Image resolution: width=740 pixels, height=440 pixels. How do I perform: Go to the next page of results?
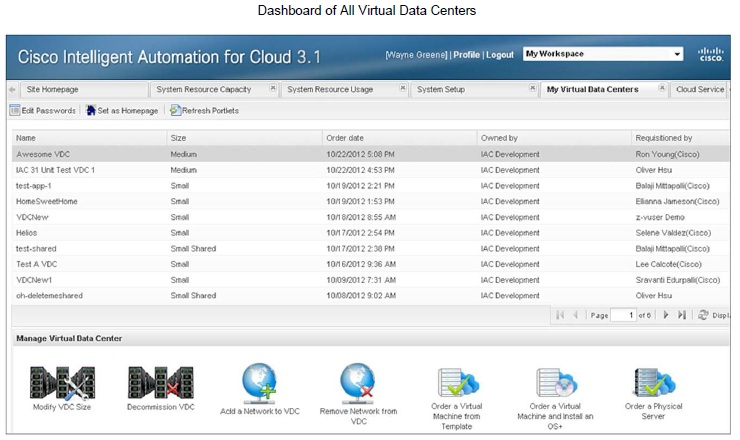666,315
